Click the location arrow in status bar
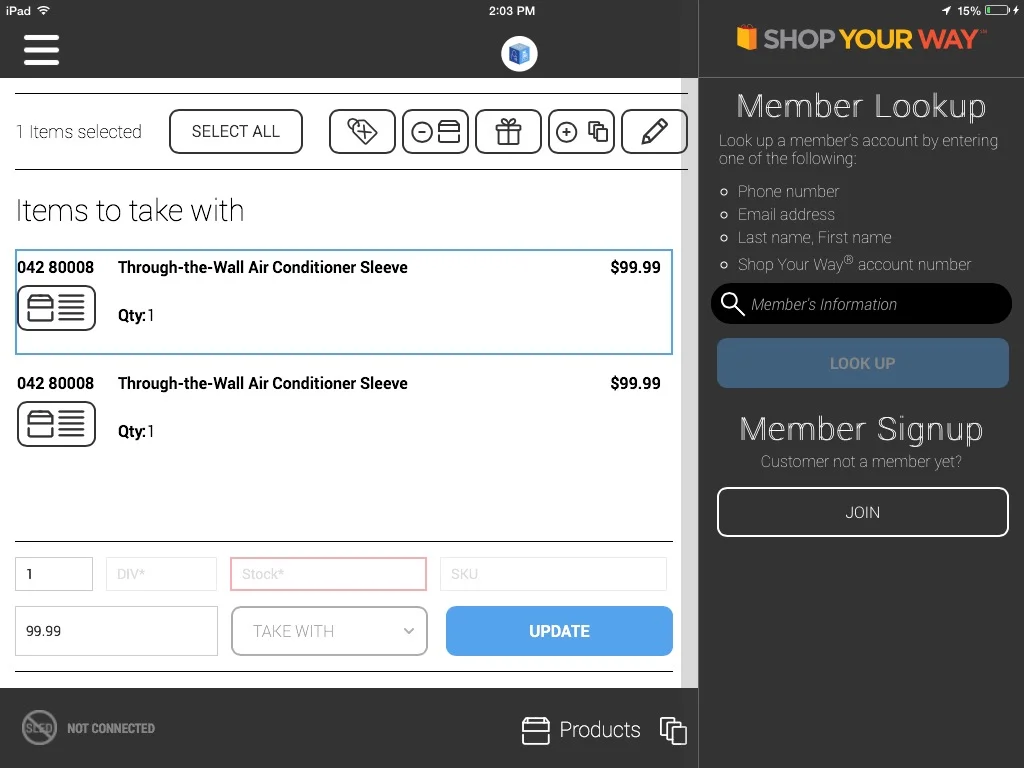The width and height of the screenshot is (1024, 768). tap(946, 10)
